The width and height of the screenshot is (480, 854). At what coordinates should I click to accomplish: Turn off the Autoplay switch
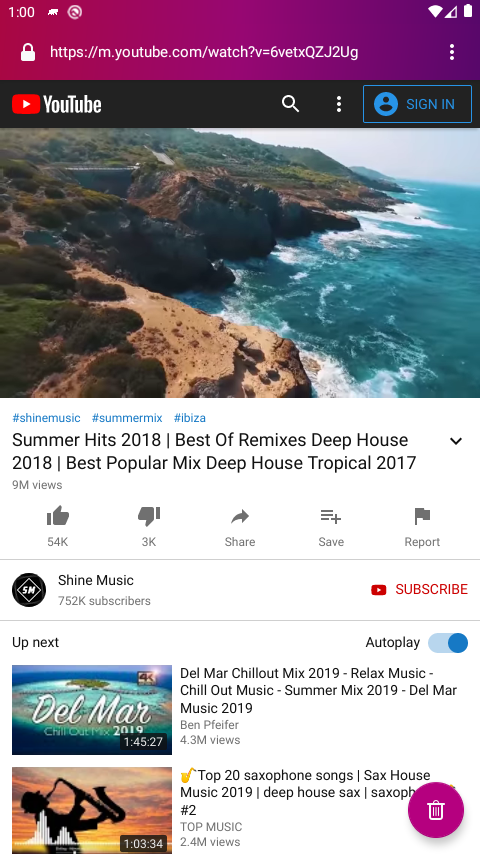pyautogui.click(x=448, y=643)
